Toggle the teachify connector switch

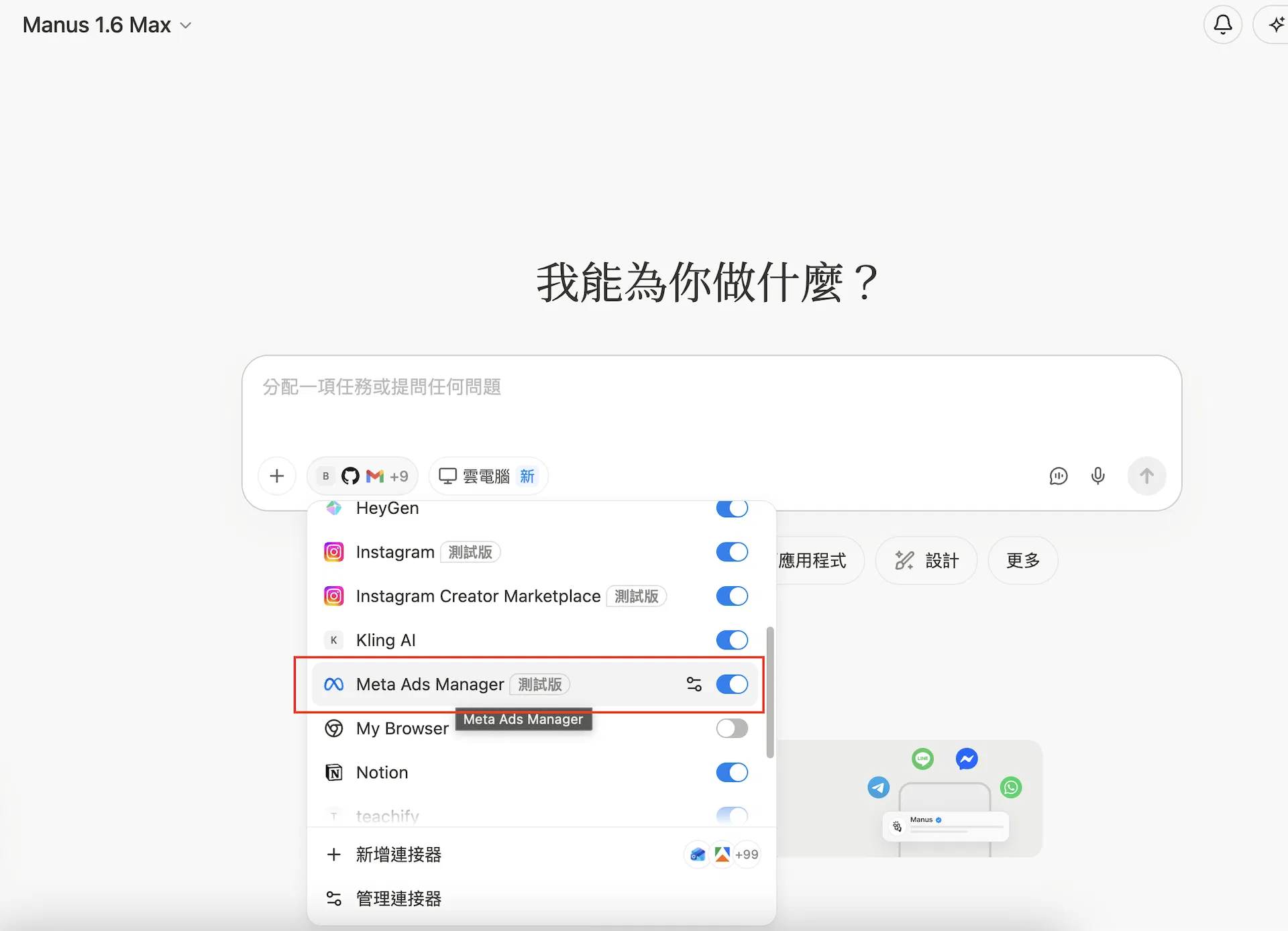[732, 816]
